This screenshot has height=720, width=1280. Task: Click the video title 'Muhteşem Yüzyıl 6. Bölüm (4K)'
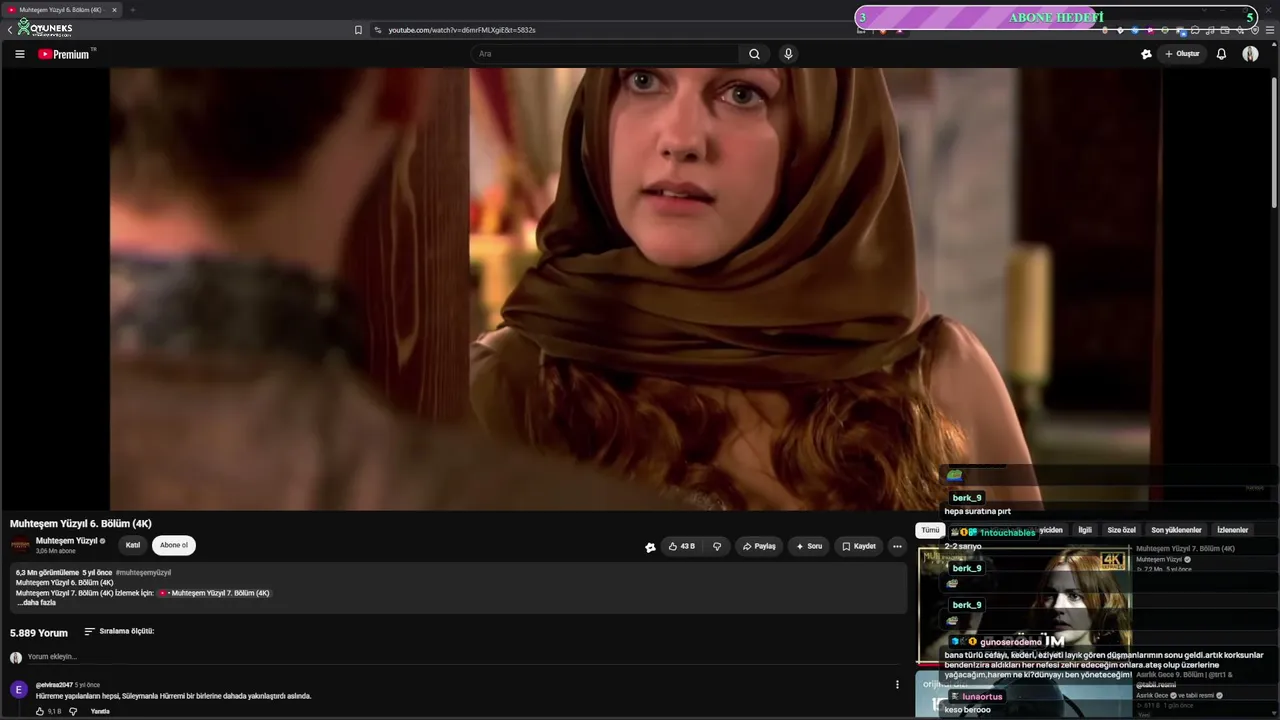pyautogui.click(x=81, y=524)
